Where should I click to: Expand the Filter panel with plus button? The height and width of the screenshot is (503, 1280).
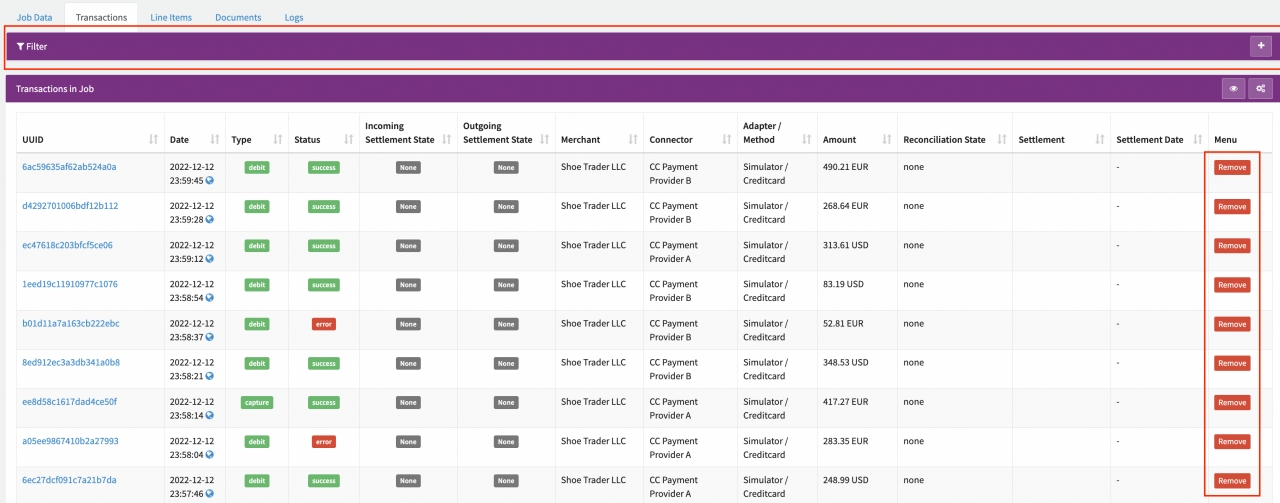1261,46
